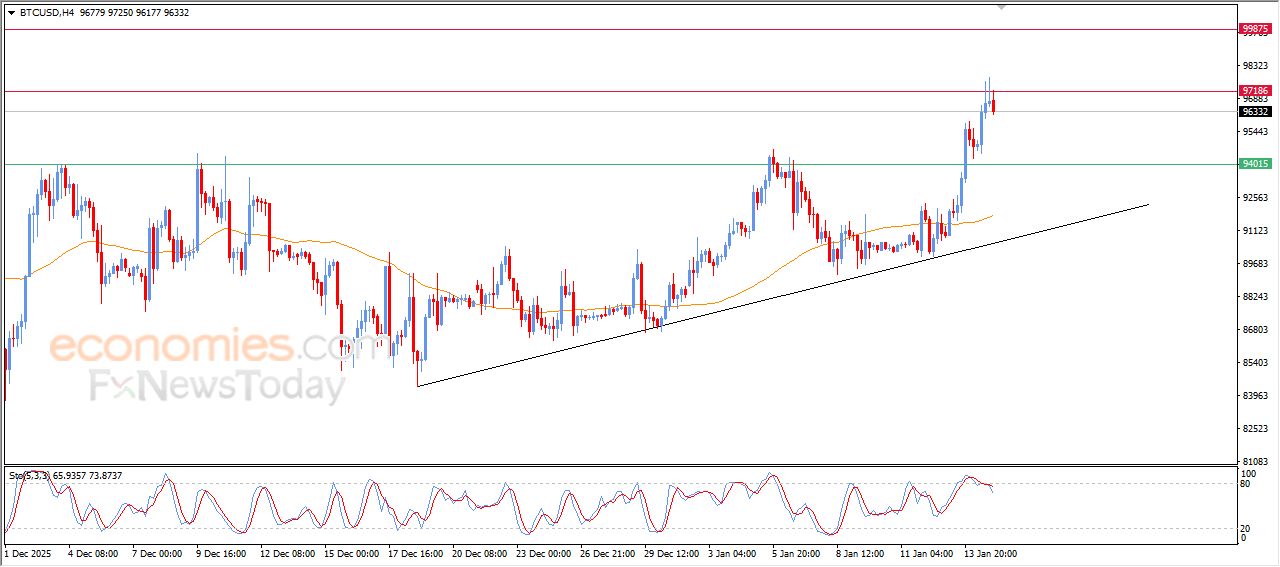Click the stochastic 80 level marker
This screenshot has width=1280, height=567.
[x=1246, y=484]
